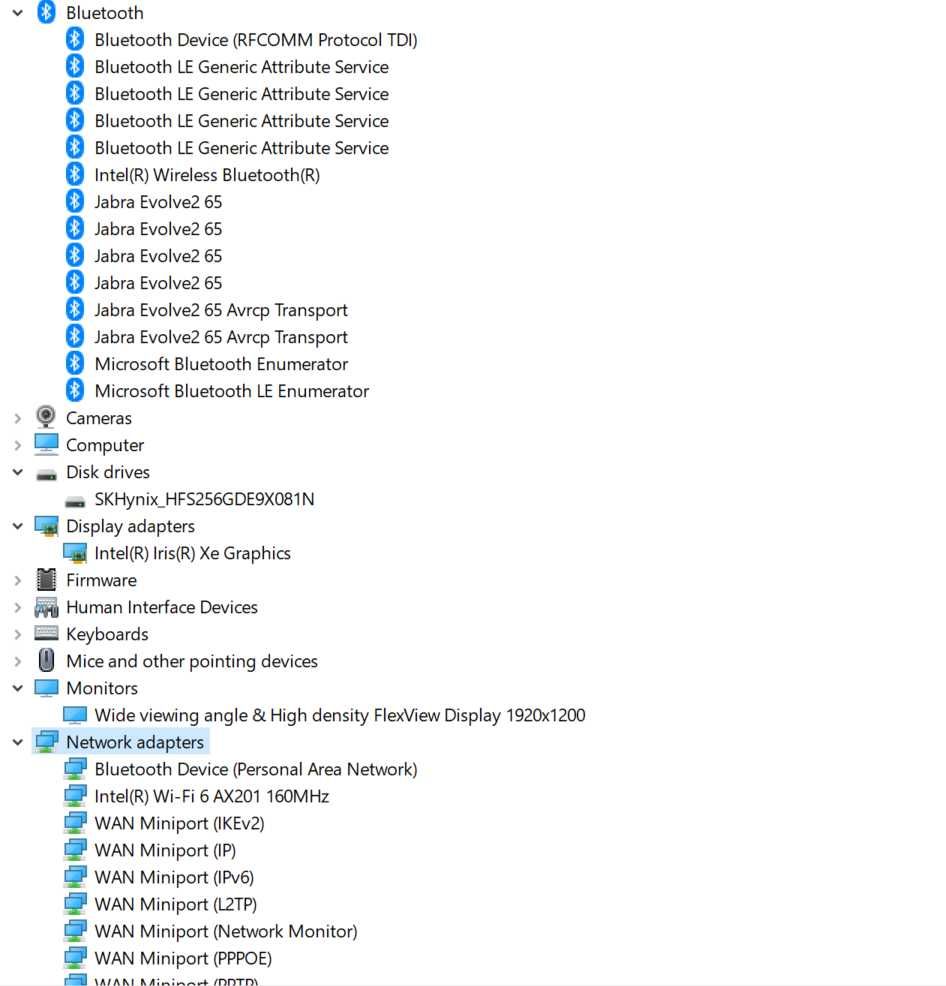Click the Human Interface Devices icon
The width and height of the screenshot is (946, 986).
[x=46, y=607]
